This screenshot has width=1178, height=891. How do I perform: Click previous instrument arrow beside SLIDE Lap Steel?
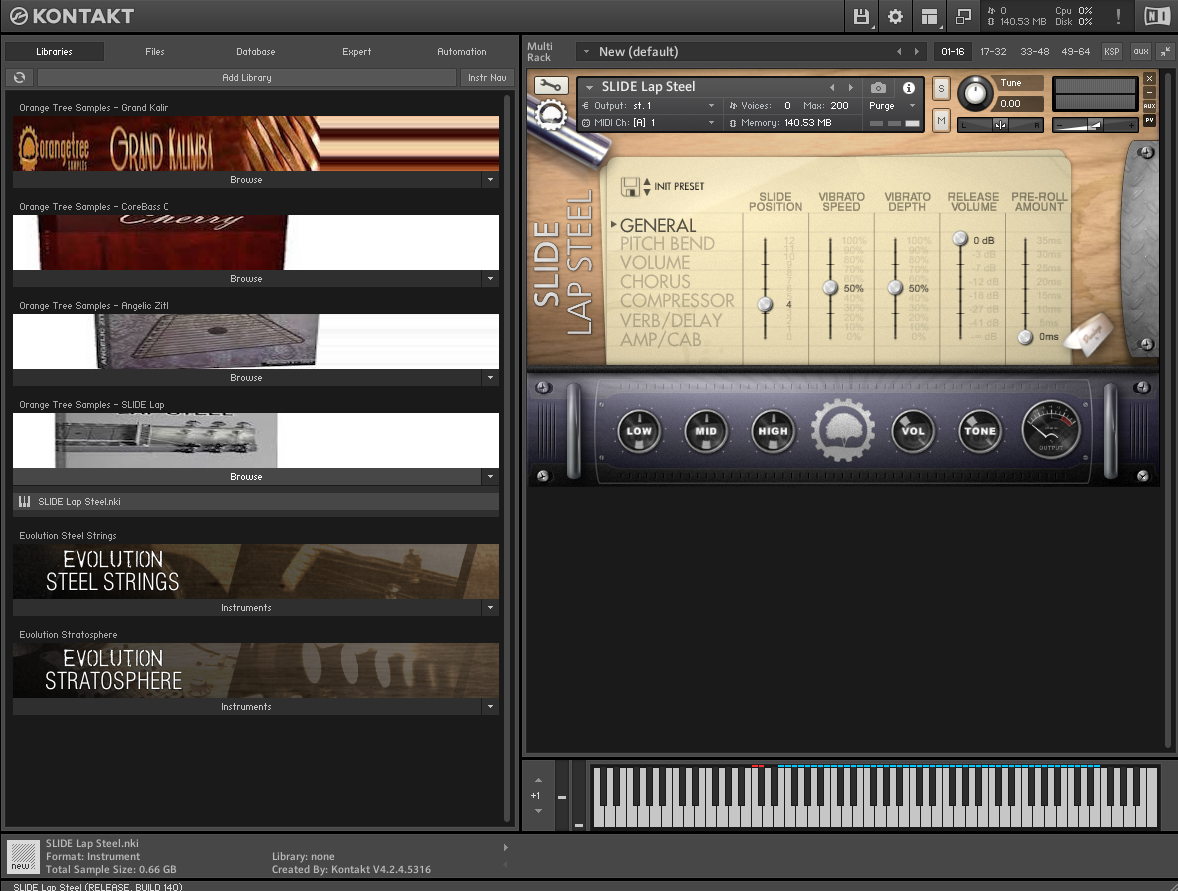[832, 88]
